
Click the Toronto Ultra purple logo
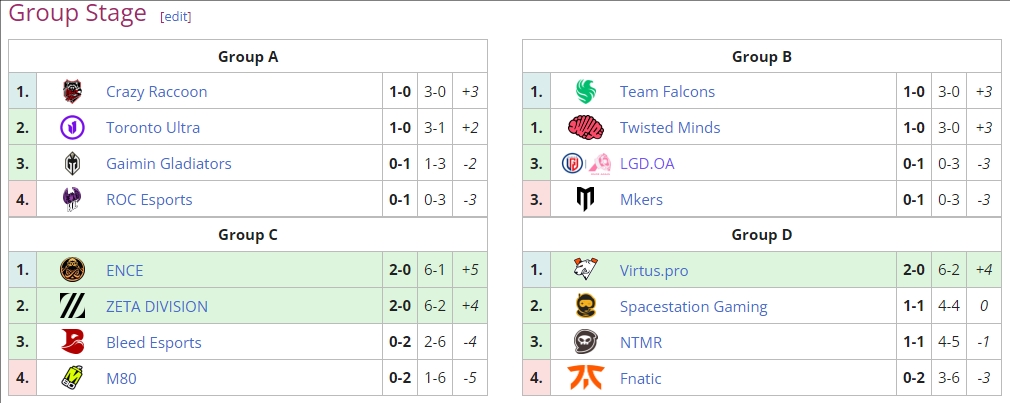point(72,127)
